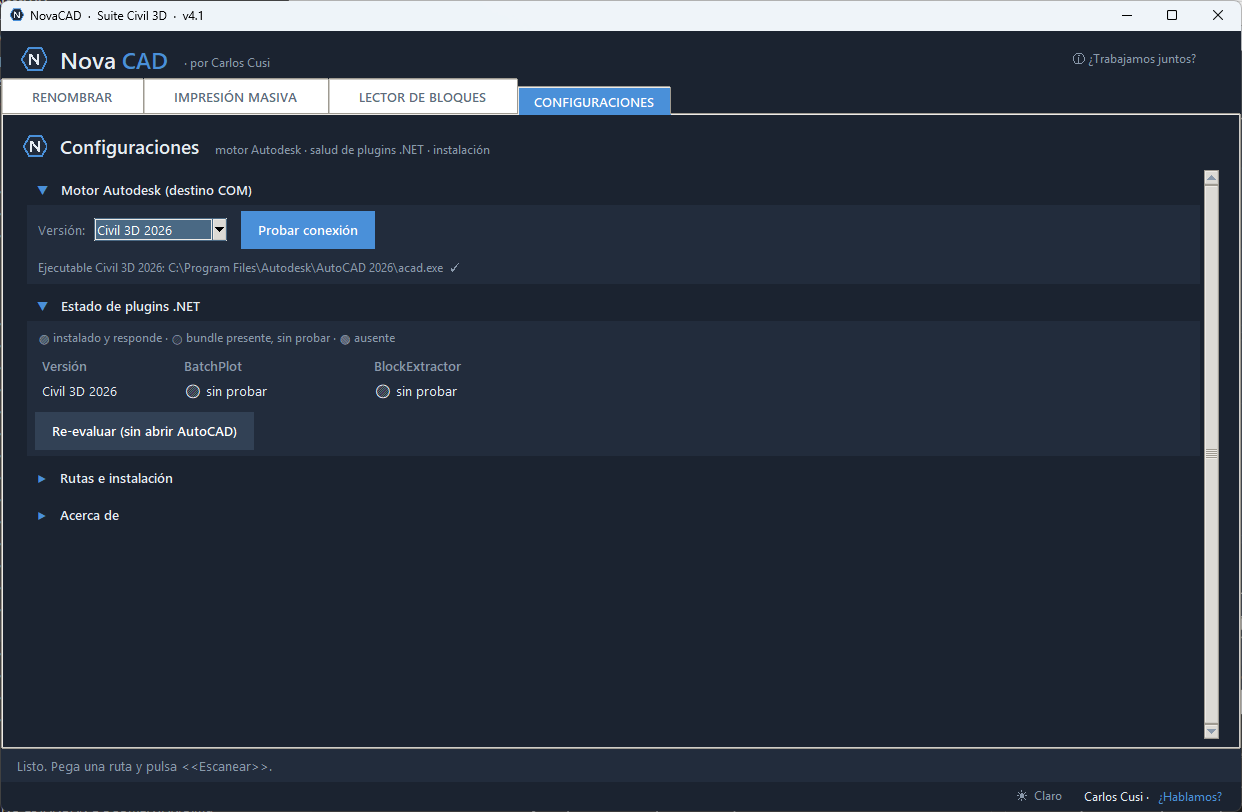Click the scrollbar up arrow
Image resolution: width=1242 pixels, height=812 pixels.
pos(1211,178)
